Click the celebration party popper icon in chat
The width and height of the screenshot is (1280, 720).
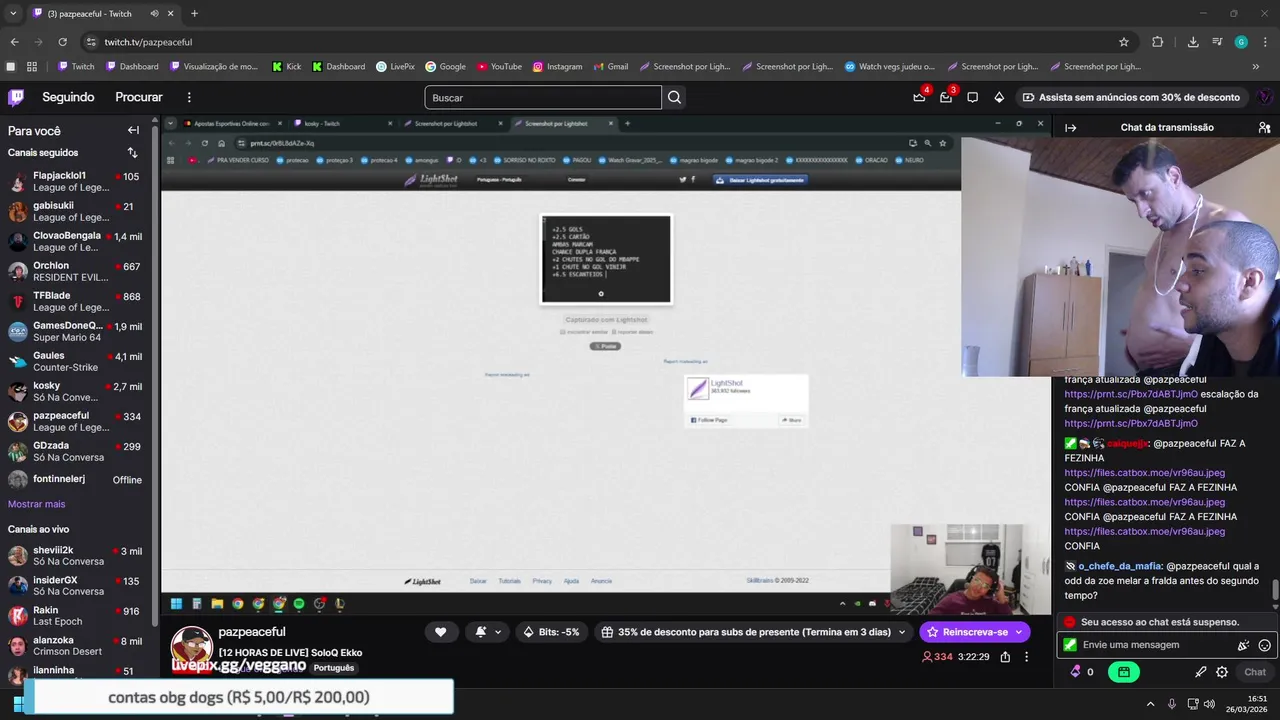(1243, 646)
